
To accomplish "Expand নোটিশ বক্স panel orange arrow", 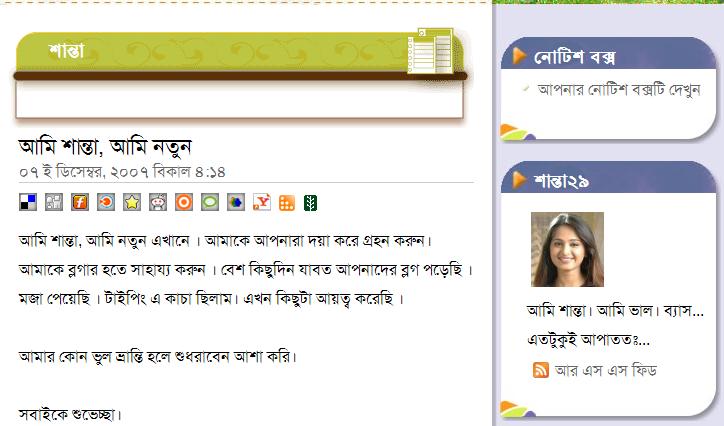I will (519, 56).
